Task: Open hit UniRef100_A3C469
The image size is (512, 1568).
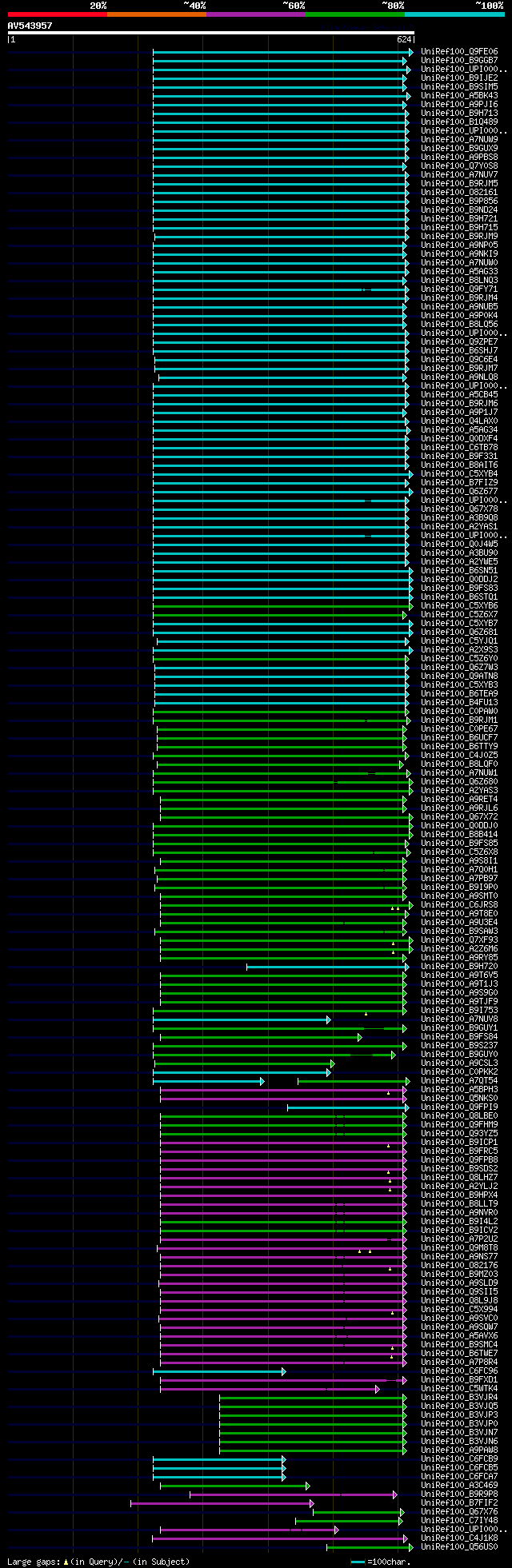Action: (459, 1486)
